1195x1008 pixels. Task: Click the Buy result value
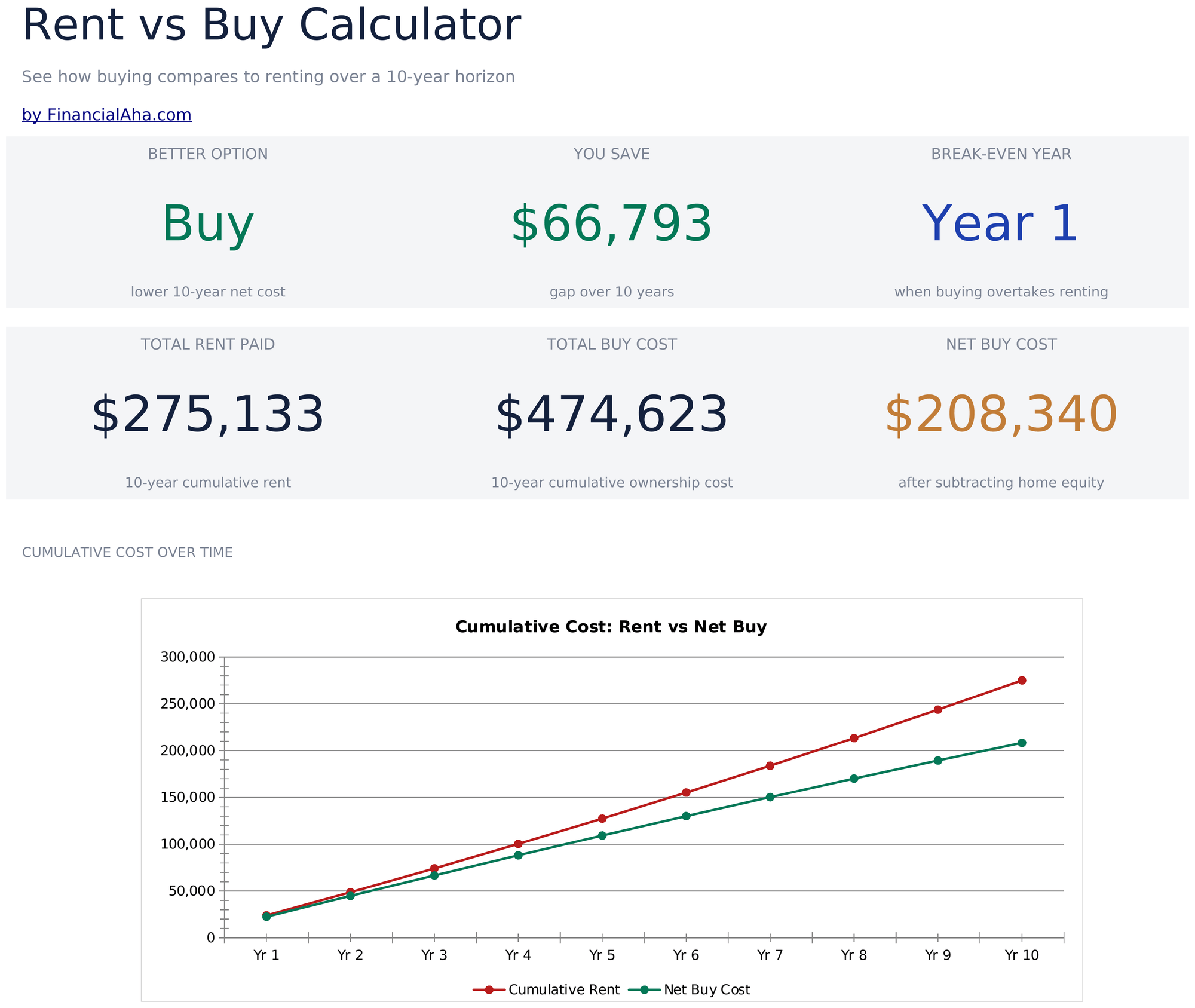208,224
